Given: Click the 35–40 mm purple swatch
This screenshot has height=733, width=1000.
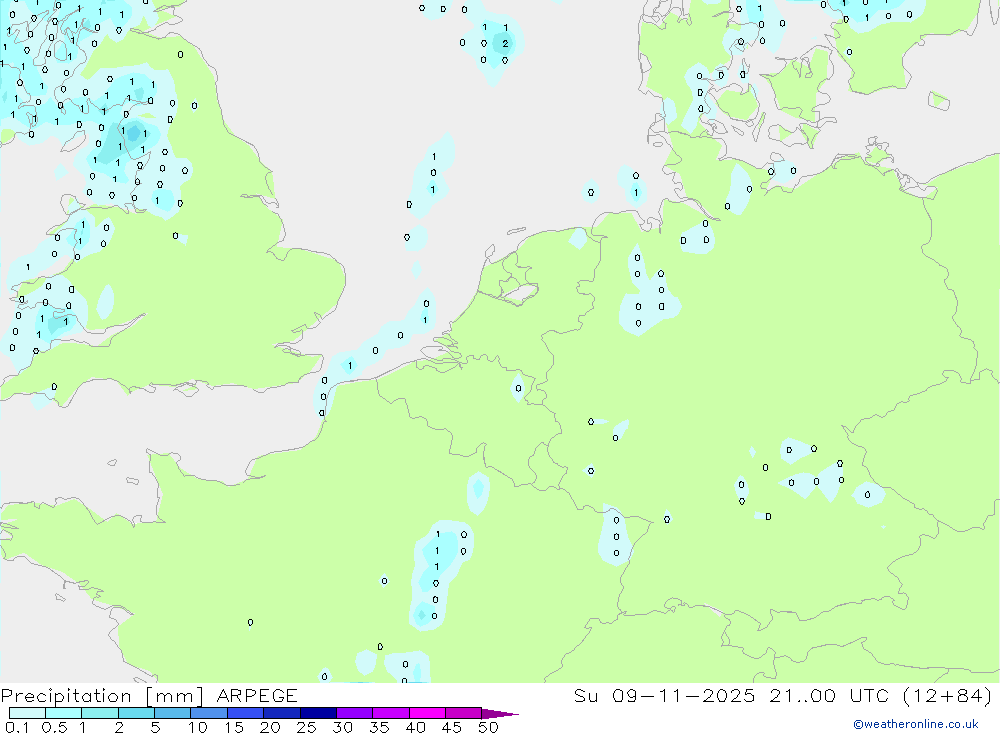Looking at the screenshot, I should click(x=391, y=713).
